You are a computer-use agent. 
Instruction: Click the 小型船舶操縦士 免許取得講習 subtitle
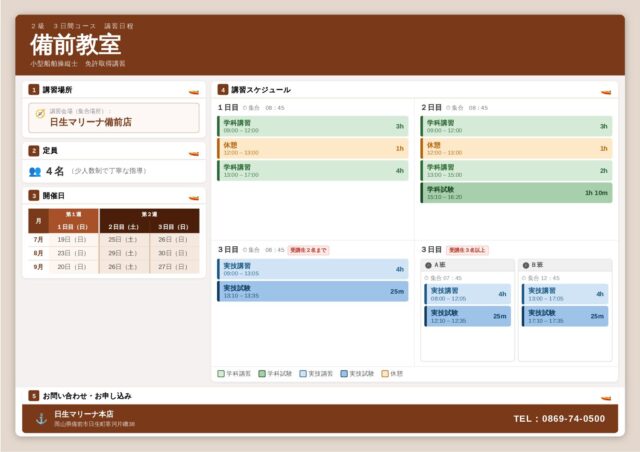point(78,64)
